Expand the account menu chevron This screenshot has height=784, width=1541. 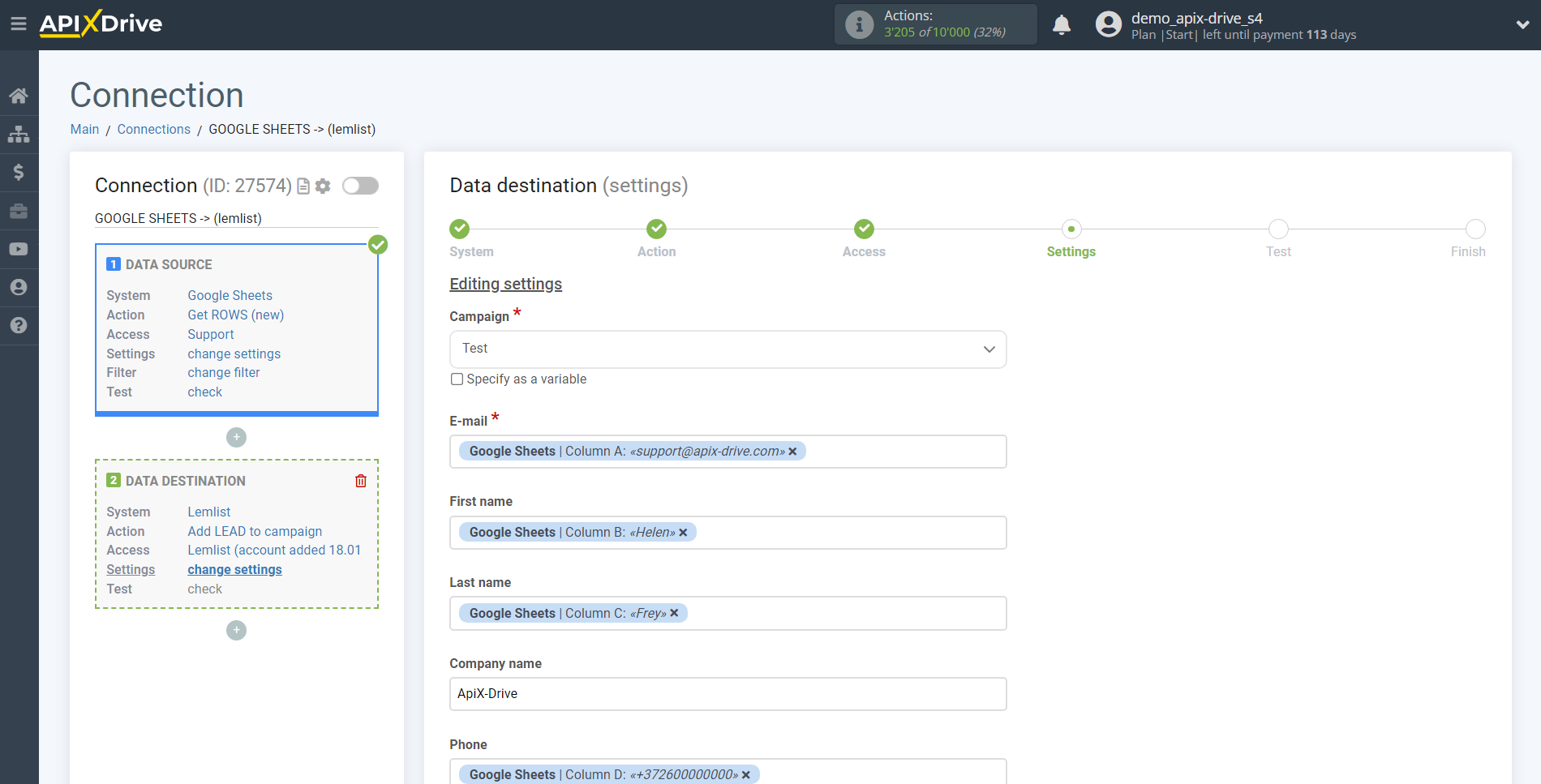point(1522,25)
